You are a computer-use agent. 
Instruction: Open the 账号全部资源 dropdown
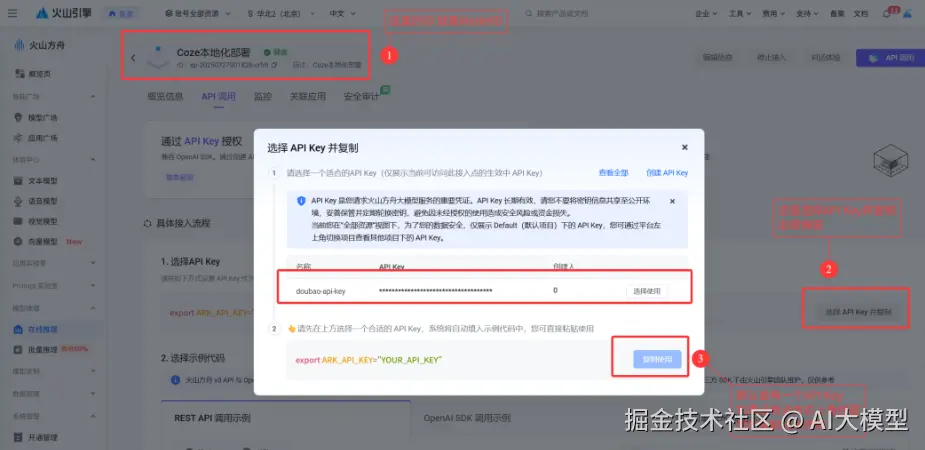tap(198, 13)
